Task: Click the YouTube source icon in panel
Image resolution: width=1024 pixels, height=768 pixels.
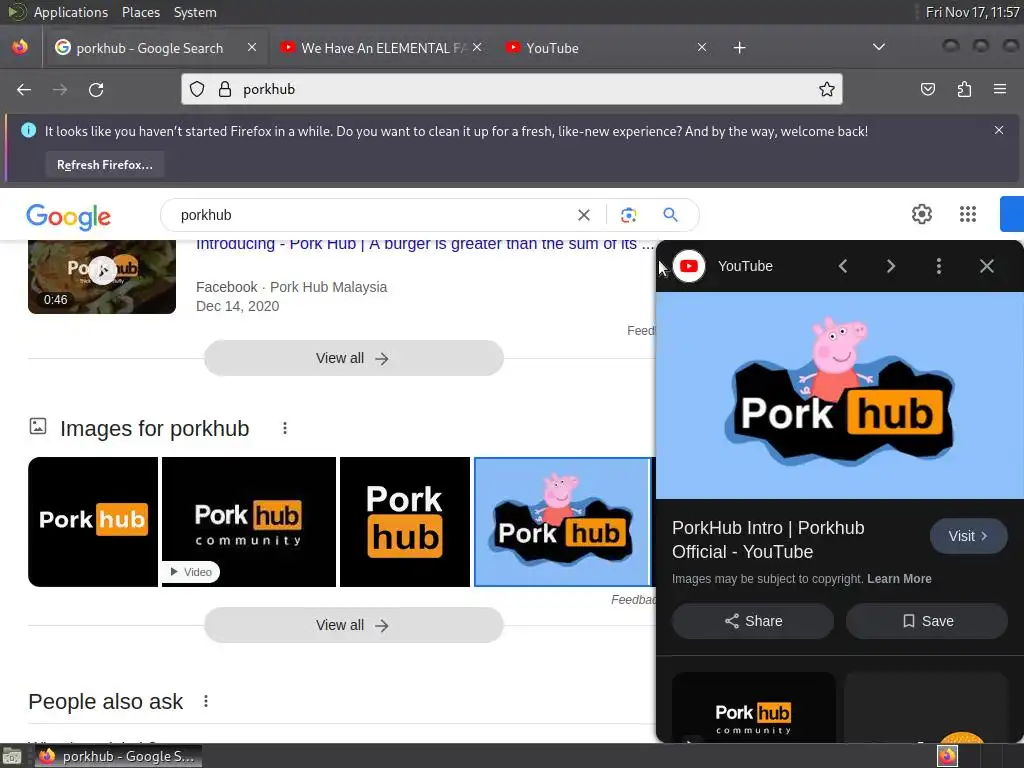Action: [x=689, y=266]
